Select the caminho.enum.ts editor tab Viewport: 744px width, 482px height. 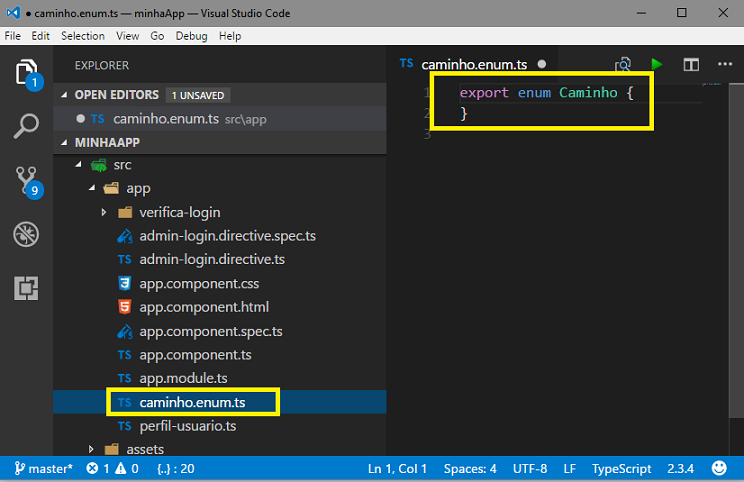coord(474,64)
